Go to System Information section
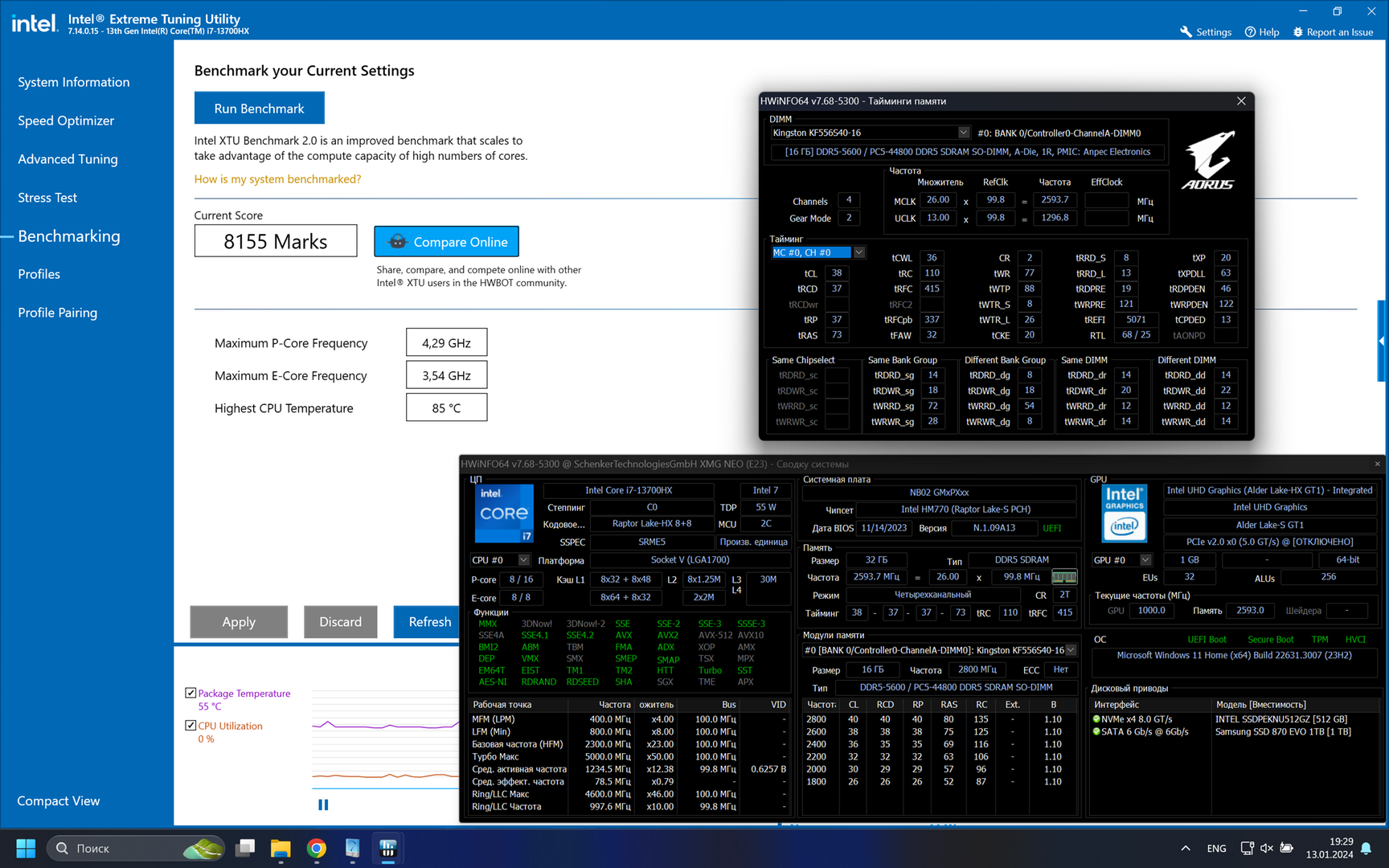 point(74,82)
